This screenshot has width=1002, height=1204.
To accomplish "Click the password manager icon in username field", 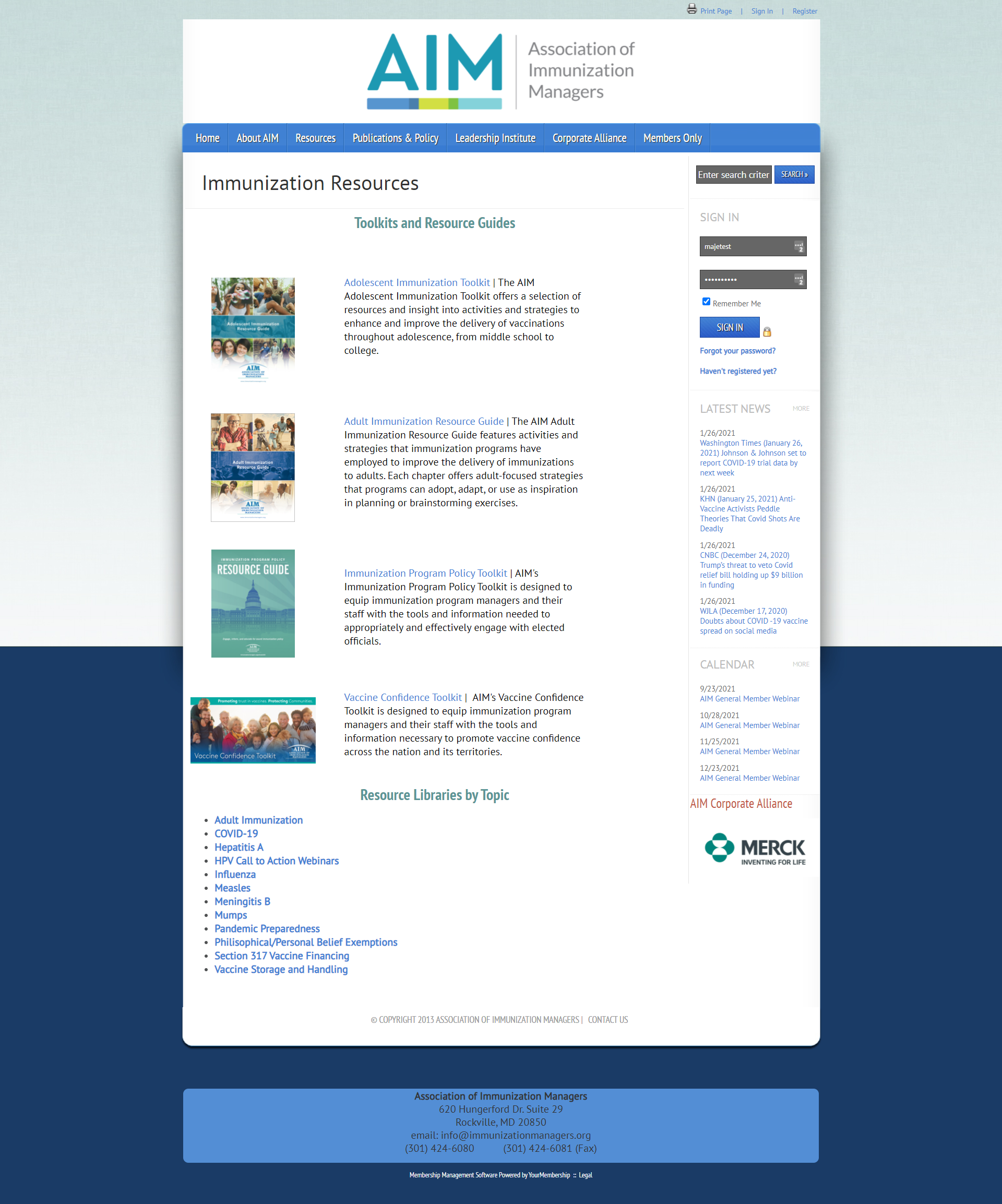I will pos(798,246).
